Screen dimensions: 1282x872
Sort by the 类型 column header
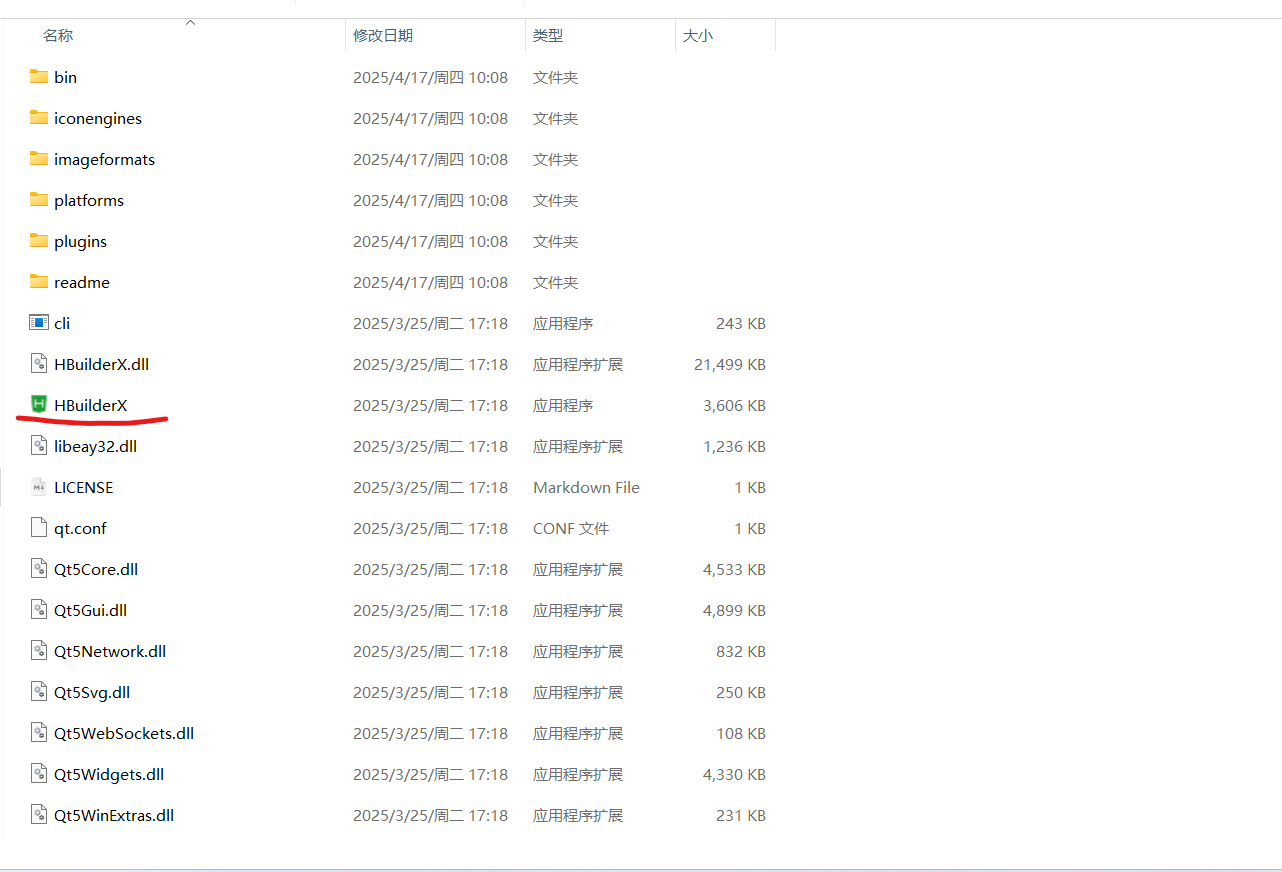tap(548, 35)
